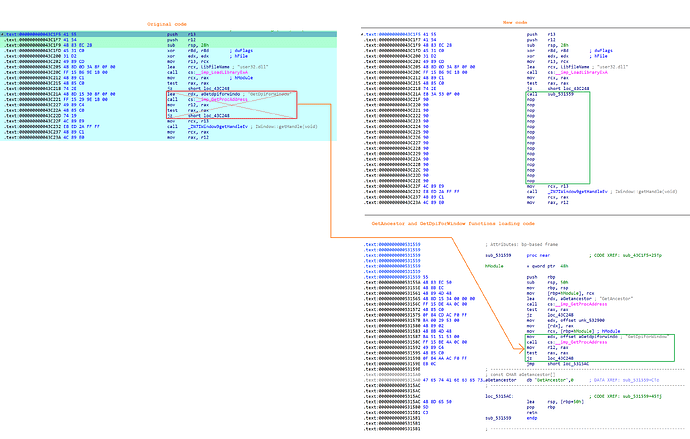This screenshot has height=439, width=690.
Task: Click the "user32.dll" string in New code
Action: [613, 67]
